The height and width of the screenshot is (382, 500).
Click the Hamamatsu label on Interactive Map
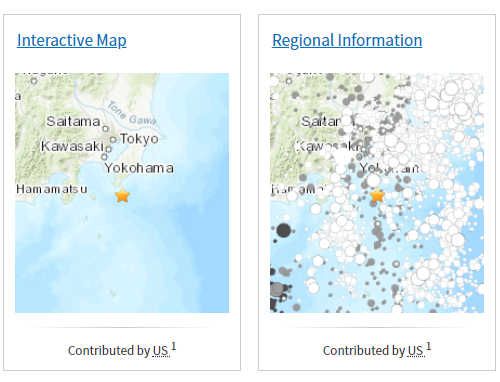tap(52, 189)
